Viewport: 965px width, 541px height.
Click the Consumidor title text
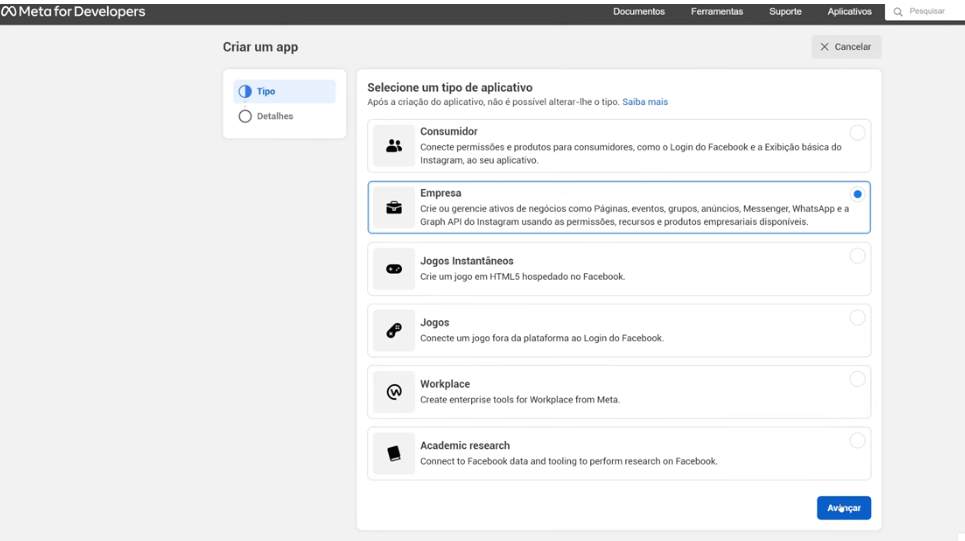449,131
